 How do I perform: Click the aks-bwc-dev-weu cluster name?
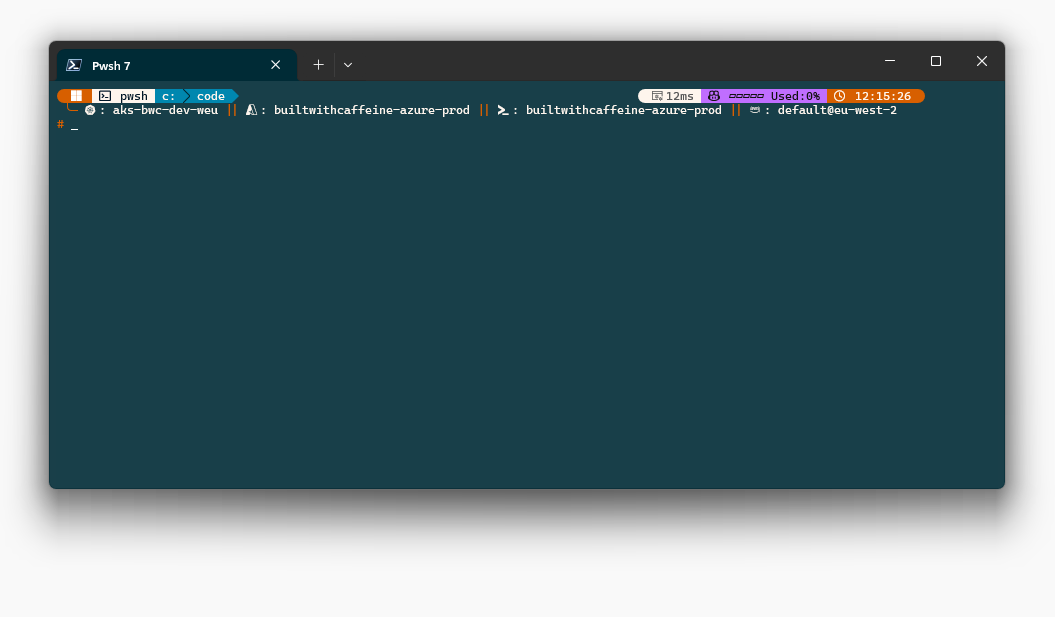[165, 110]
